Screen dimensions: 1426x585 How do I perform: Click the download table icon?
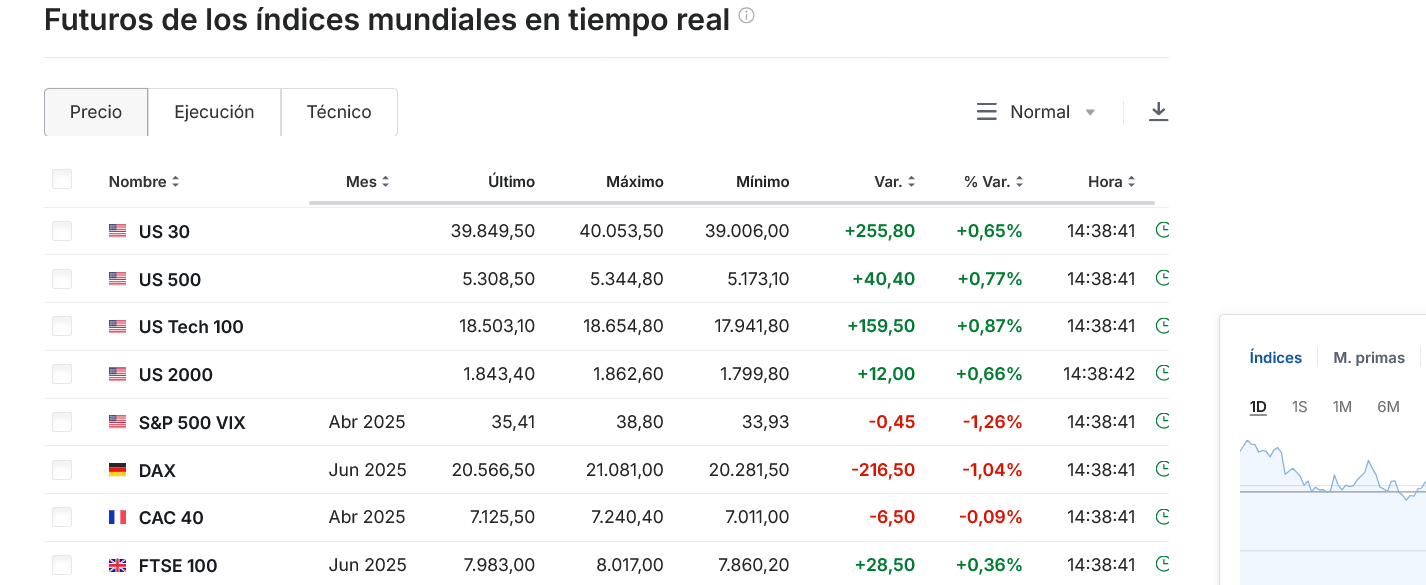click(1158, 112)
